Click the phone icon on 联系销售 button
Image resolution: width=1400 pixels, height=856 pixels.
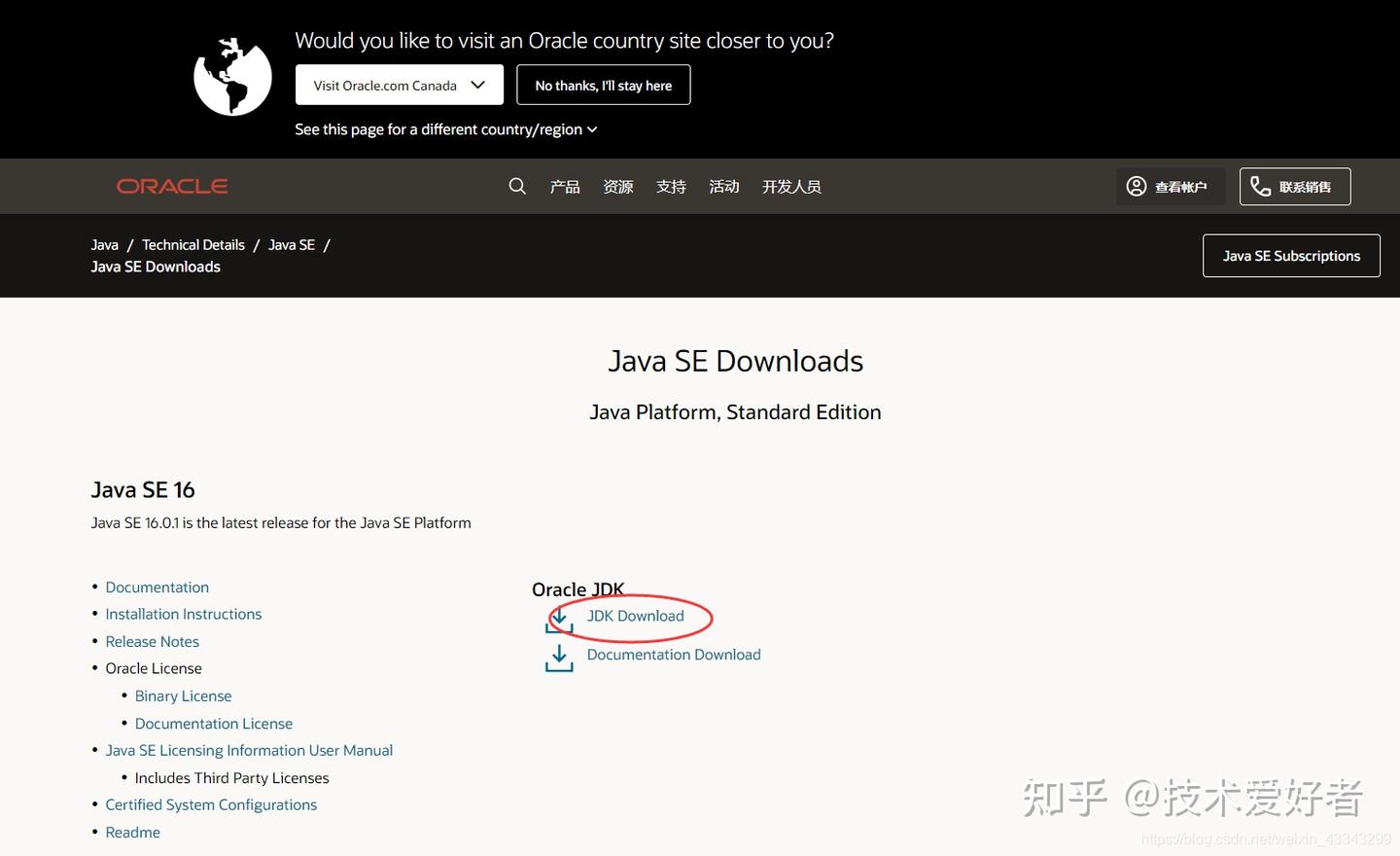pyautogui.click(x=1259, y=186)
